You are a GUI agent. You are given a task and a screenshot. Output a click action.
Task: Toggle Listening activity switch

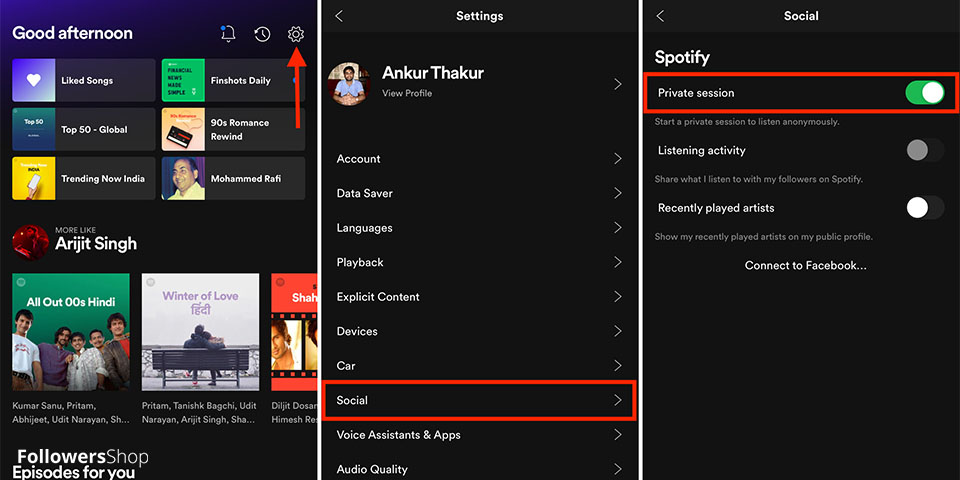click(x=924, y=150)
